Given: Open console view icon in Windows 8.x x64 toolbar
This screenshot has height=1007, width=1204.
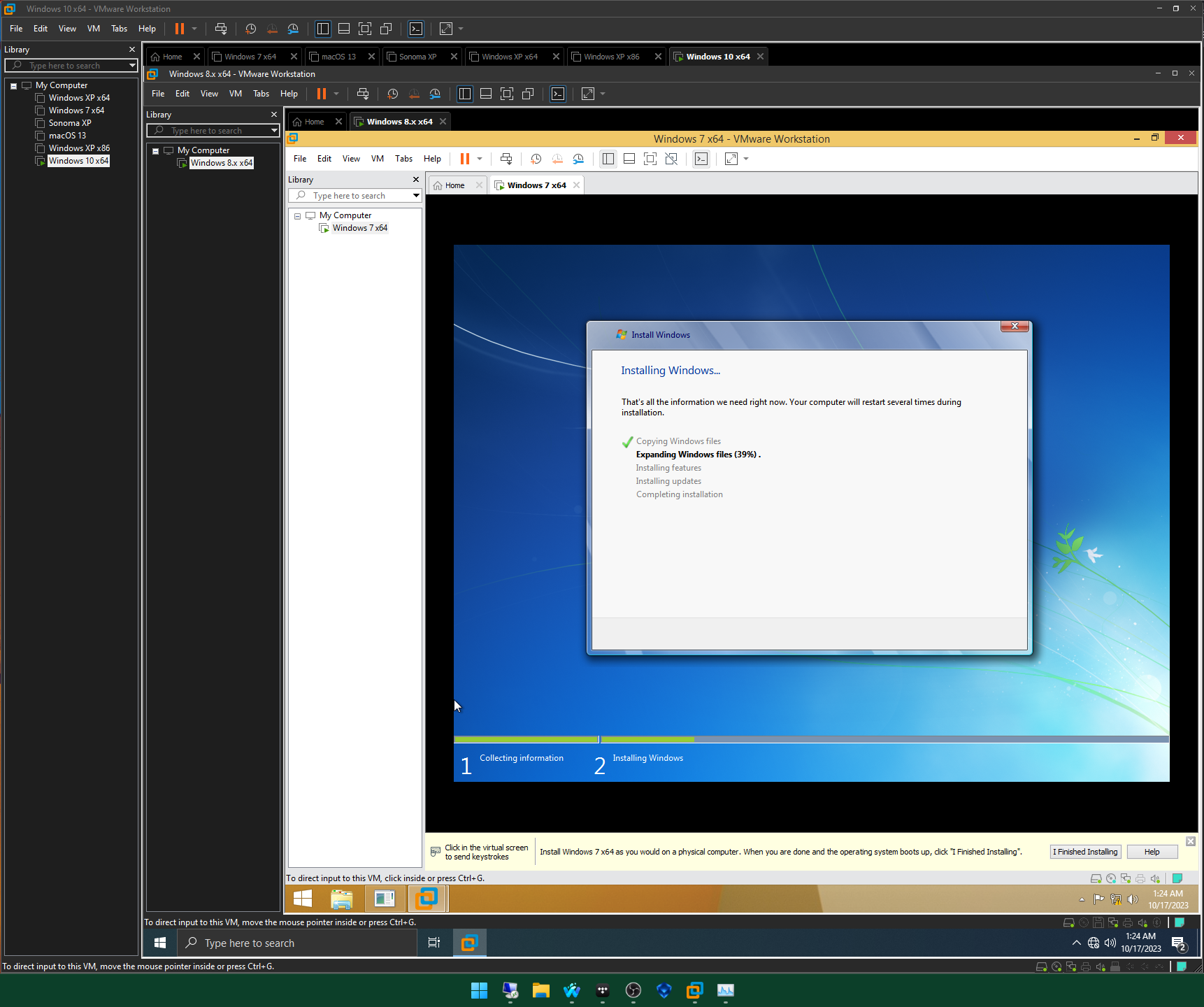Looking at the screenshot, I should (x=558, y=94).
